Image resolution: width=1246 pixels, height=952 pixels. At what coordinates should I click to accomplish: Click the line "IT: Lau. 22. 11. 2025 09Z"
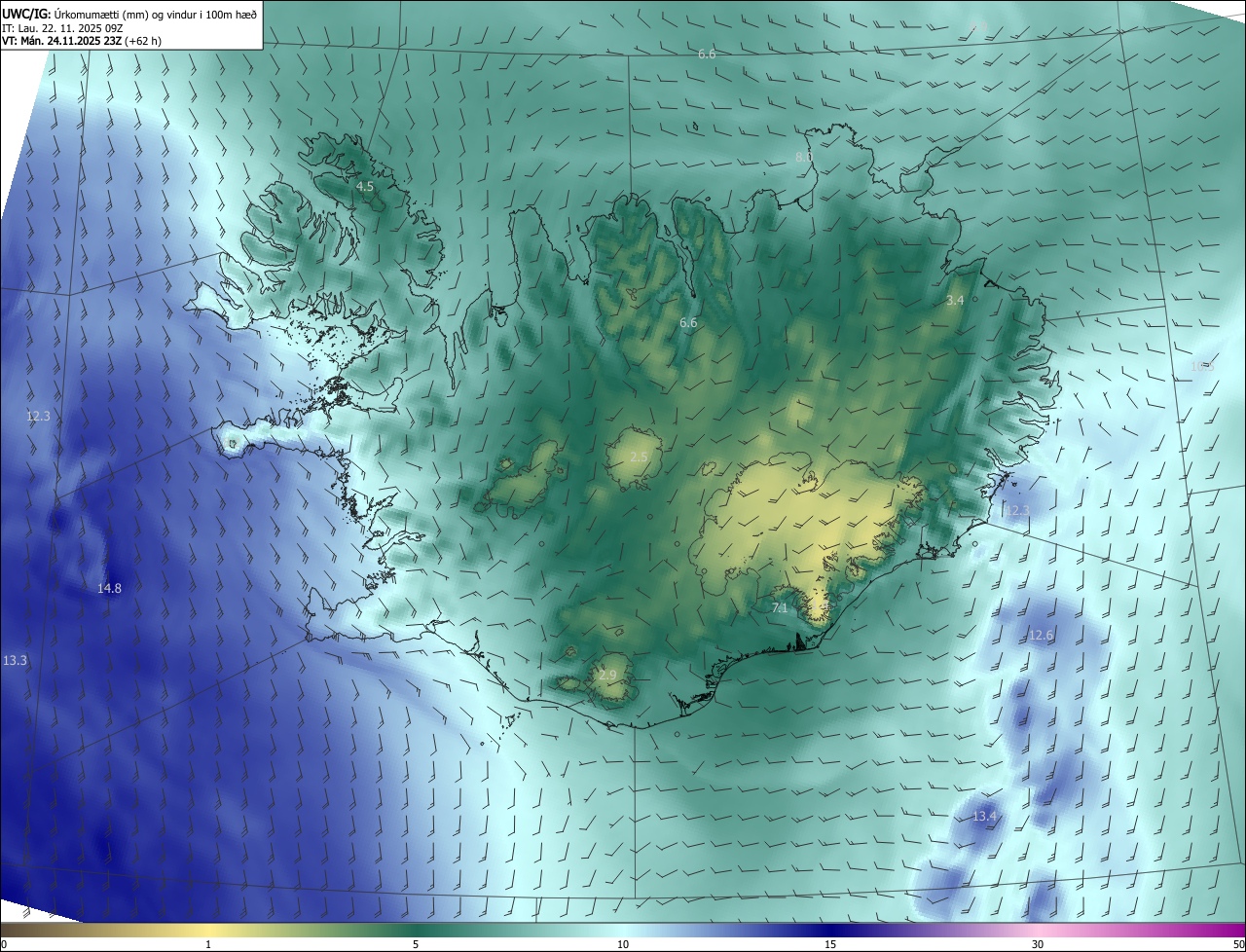pyautogui.click(x=62, y=28)
